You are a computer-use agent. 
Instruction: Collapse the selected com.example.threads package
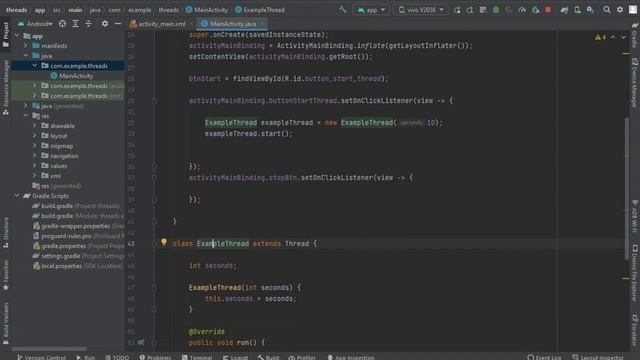click(35, 66)
